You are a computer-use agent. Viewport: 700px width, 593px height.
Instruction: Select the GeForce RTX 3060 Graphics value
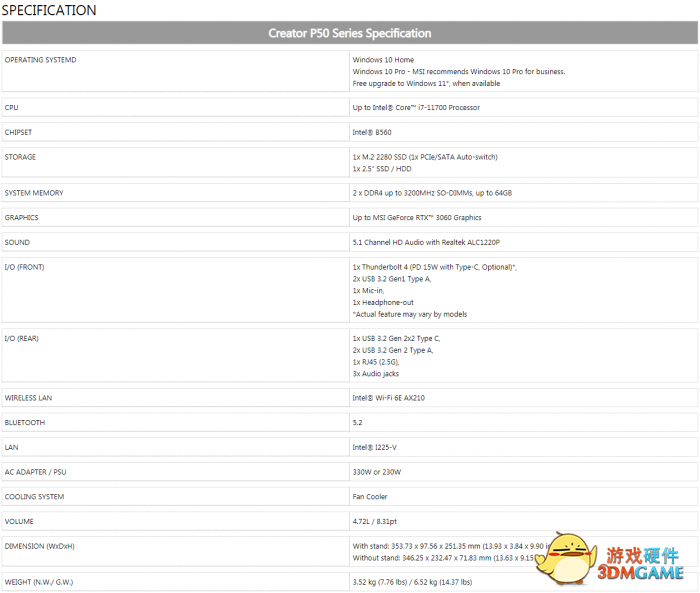(417, 217)
